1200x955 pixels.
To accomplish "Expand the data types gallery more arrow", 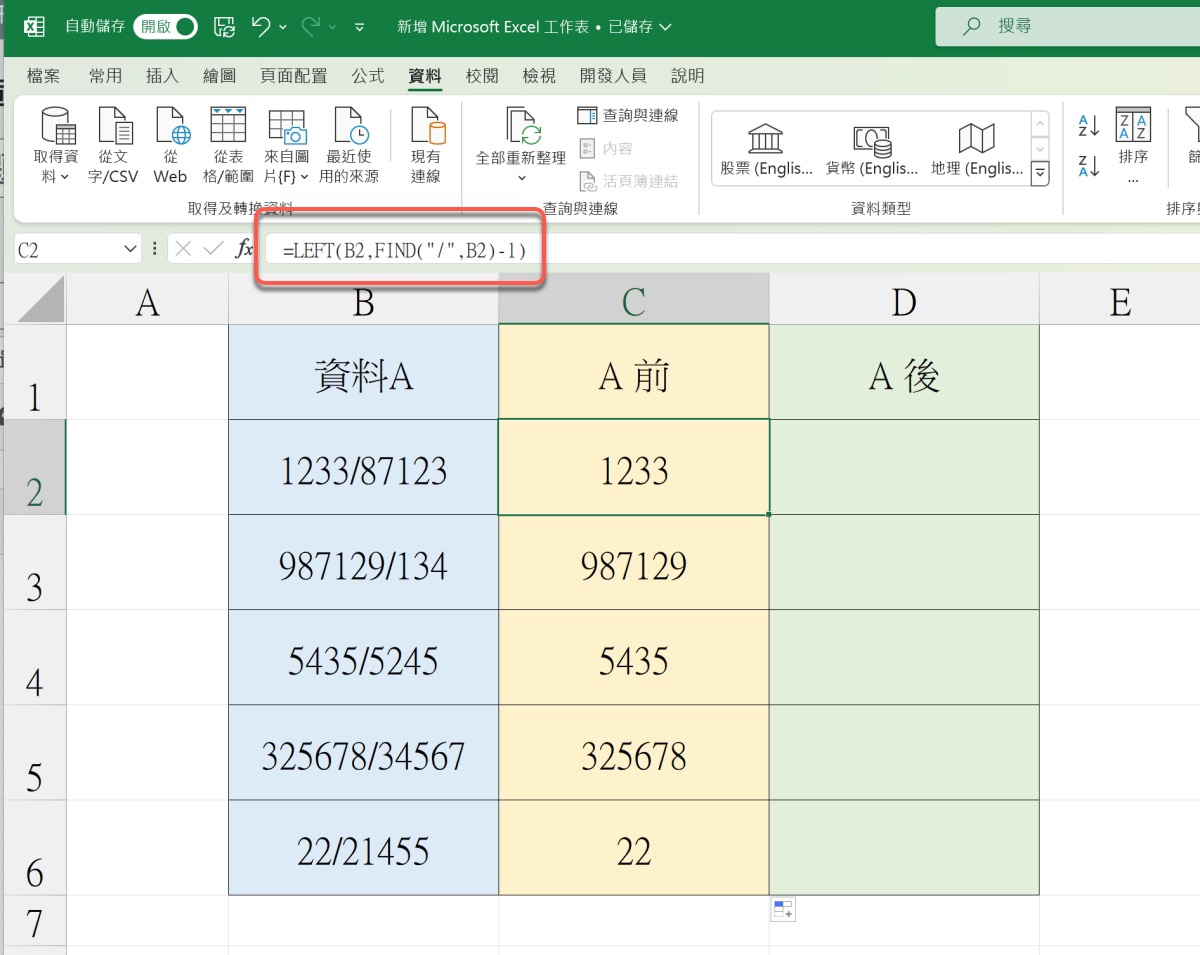I will point(1040,174).
